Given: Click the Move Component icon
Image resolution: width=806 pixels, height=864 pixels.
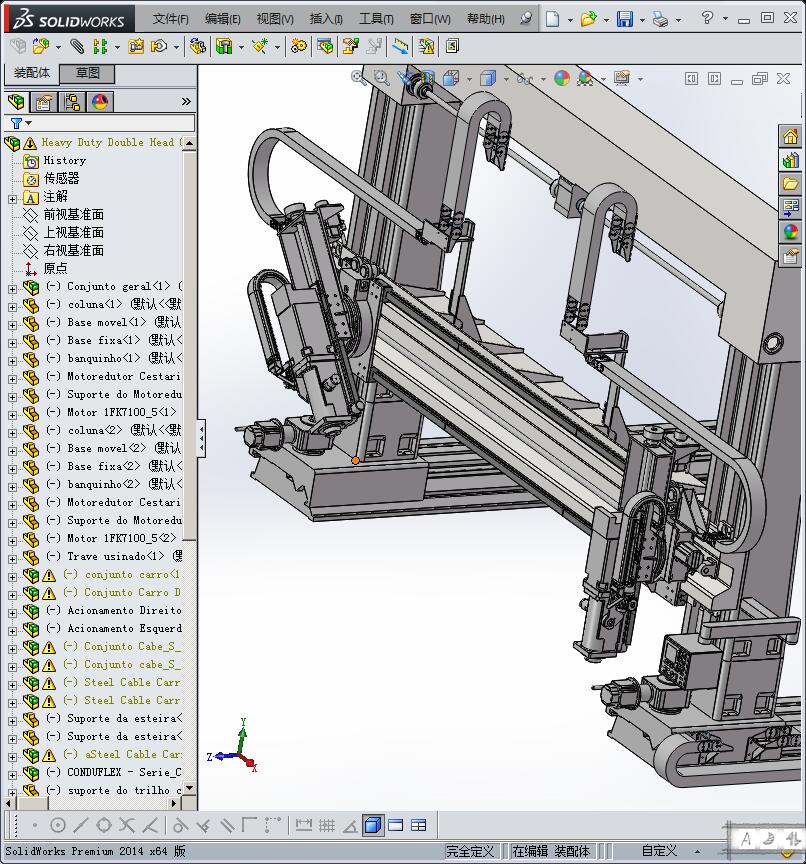Looking at the screenshot, I should (x=159, y=46).
